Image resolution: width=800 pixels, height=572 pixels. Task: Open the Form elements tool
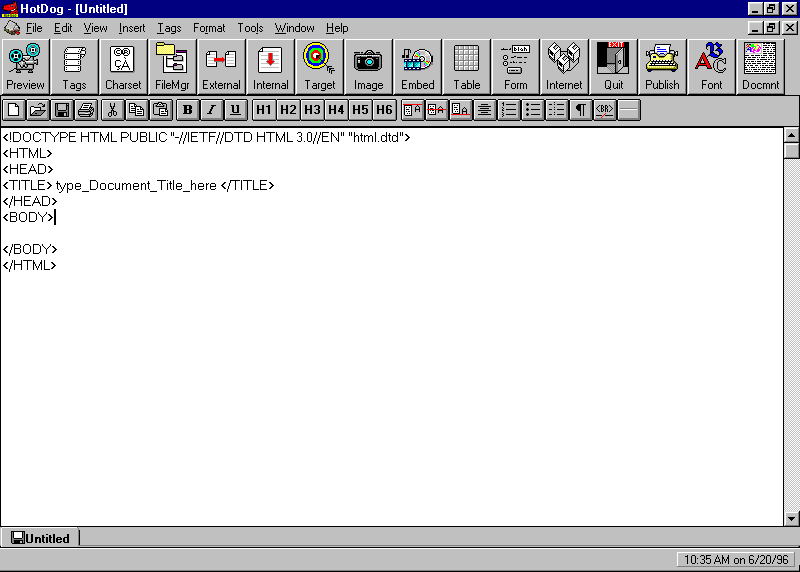[515, 67]
